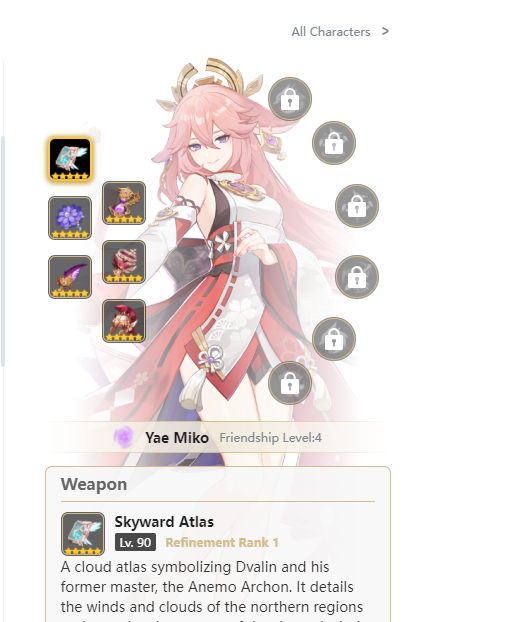The width and height of the screenshot is (515, 622).
Task: Expand the arrow next to All Characters
Action: (385, 31)
